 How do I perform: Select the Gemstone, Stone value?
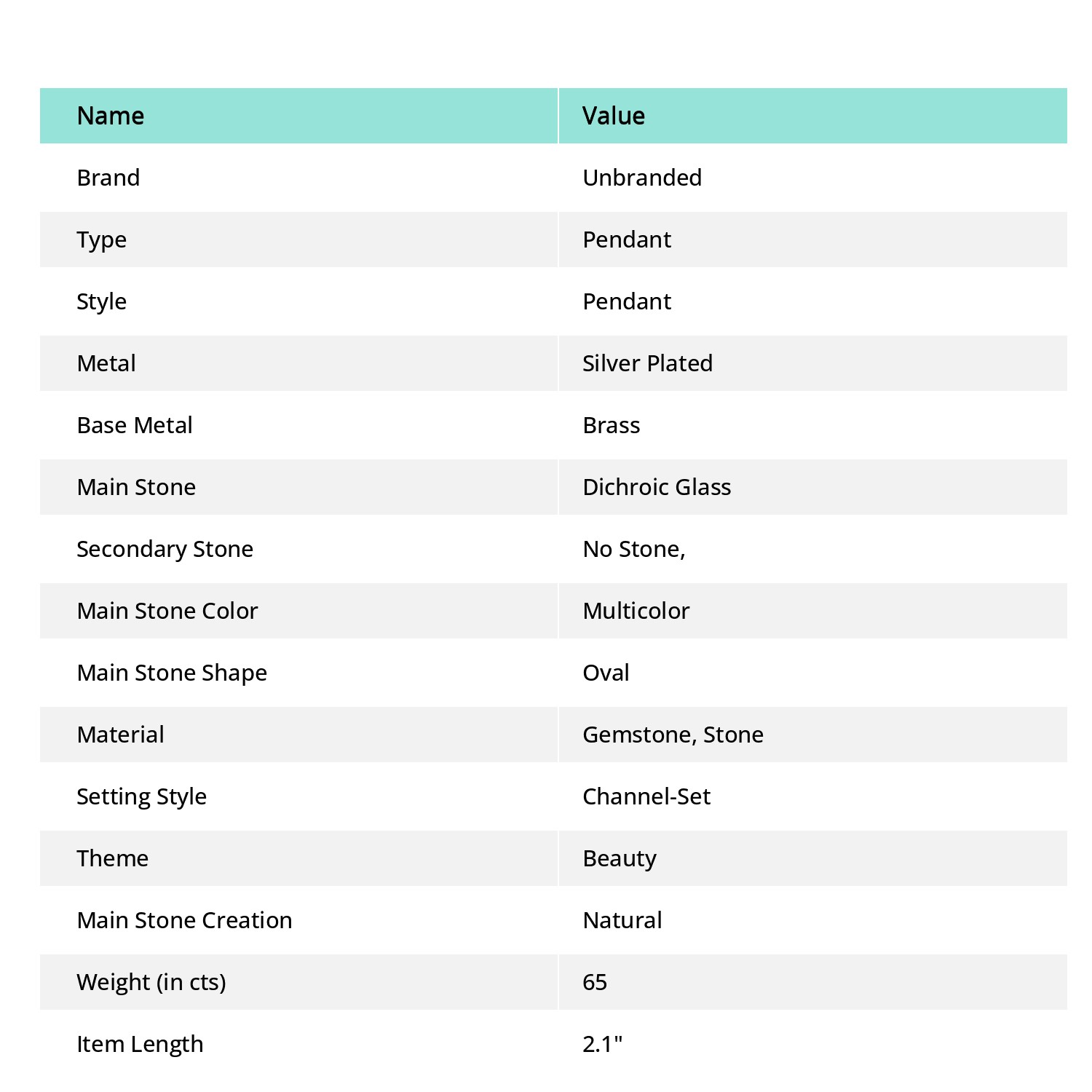[x=673, y=735]
